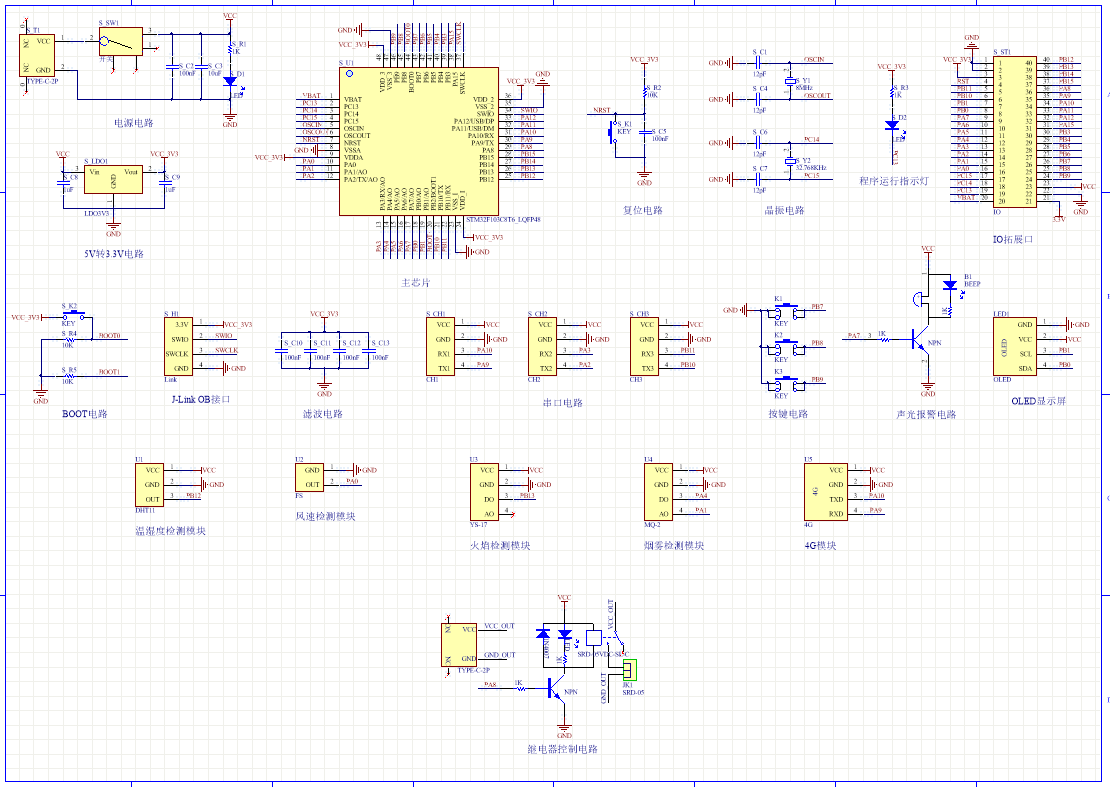1110x787 pixels.
Task: Click the S_R2 10K reset resistor
Action: [x=645, y=92]
